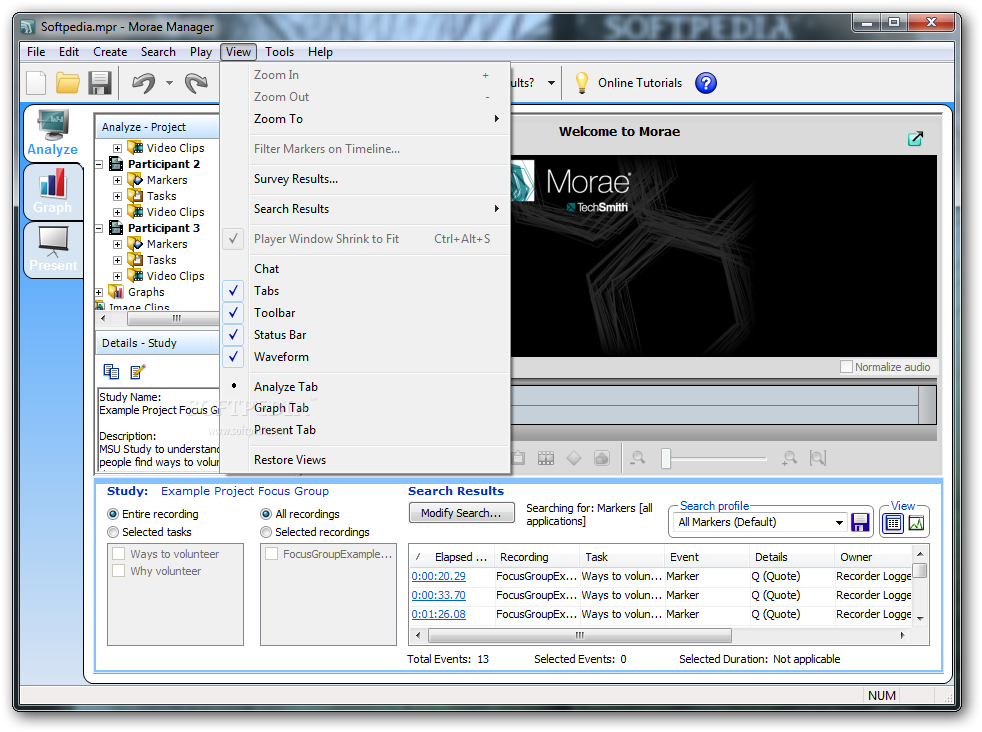
Task: Click the camera image clip timeline icon
Action: pos(601,458)
